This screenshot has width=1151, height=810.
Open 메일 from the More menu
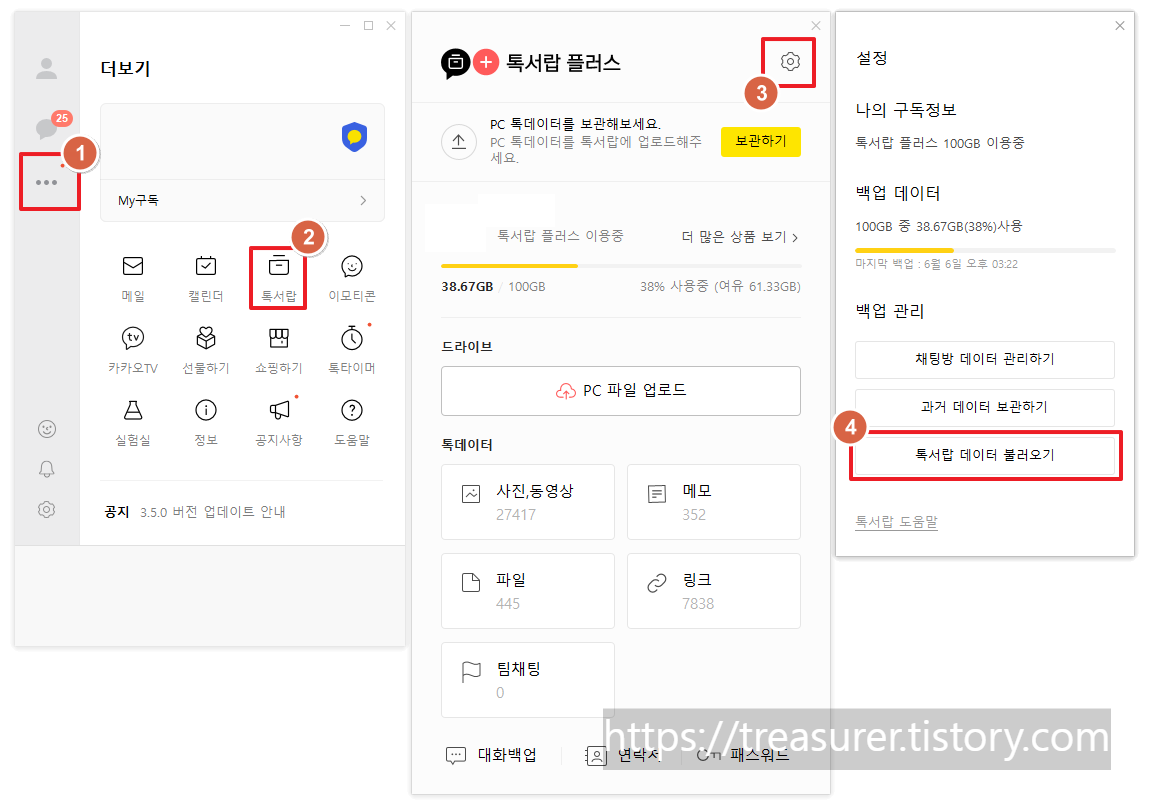pyautogui.click(x=133, y=278)
